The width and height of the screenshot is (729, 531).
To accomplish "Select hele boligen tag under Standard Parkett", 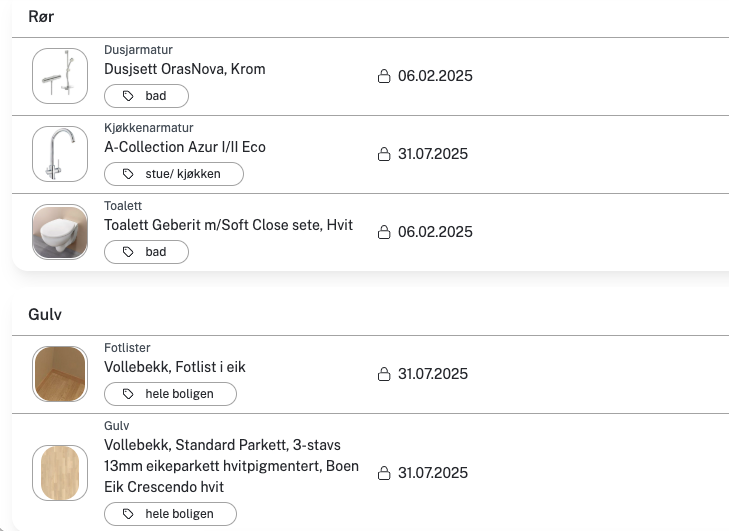I will pos(171,514).
